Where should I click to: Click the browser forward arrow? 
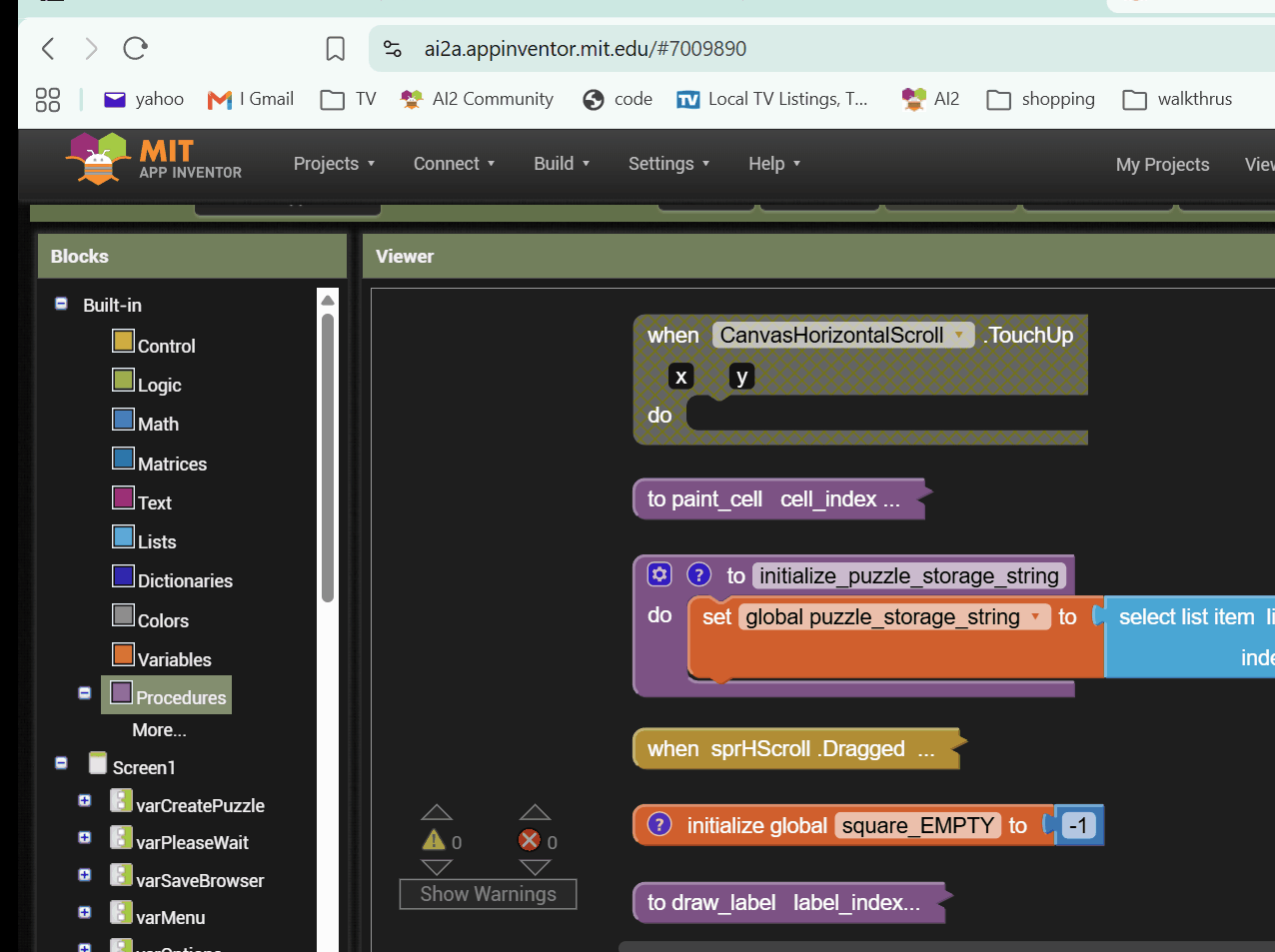[91, 48]
